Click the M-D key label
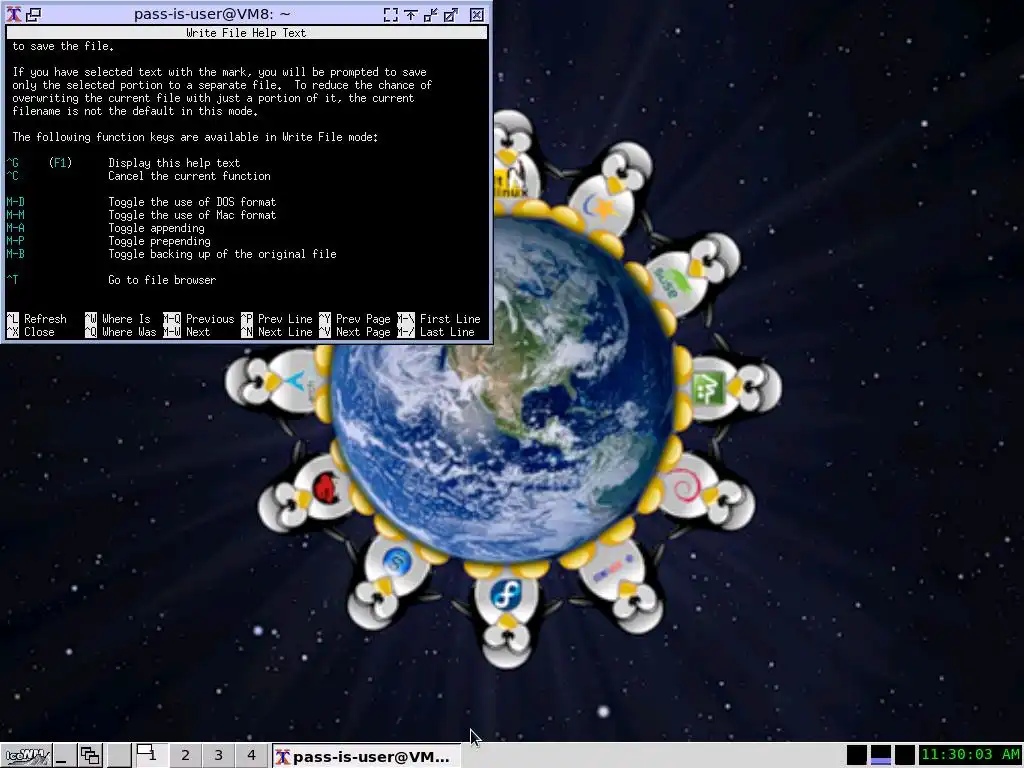This screenshot has height=768, width=1024. click(x=16, y=202)
